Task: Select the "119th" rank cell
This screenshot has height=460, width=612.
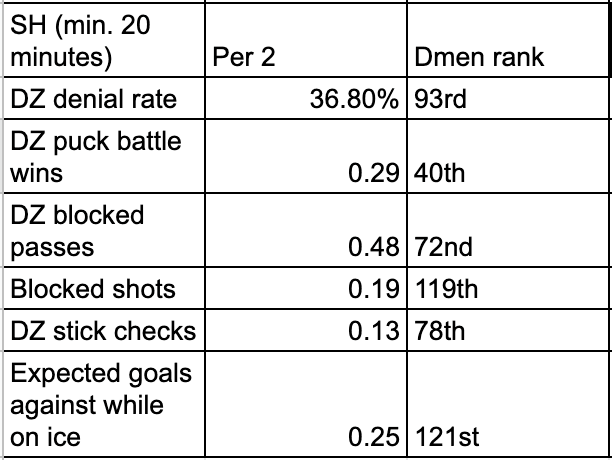Action: tap(506, 289)
